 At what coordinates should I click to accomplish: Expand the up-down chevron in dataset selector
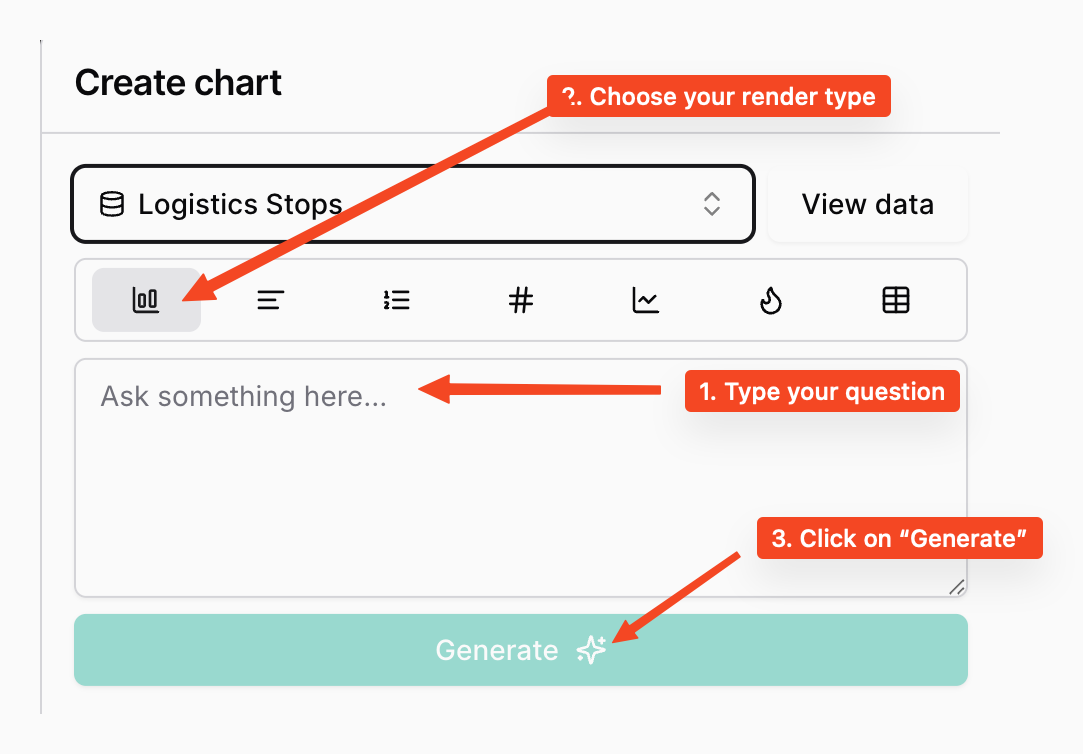tap(712, 204)
